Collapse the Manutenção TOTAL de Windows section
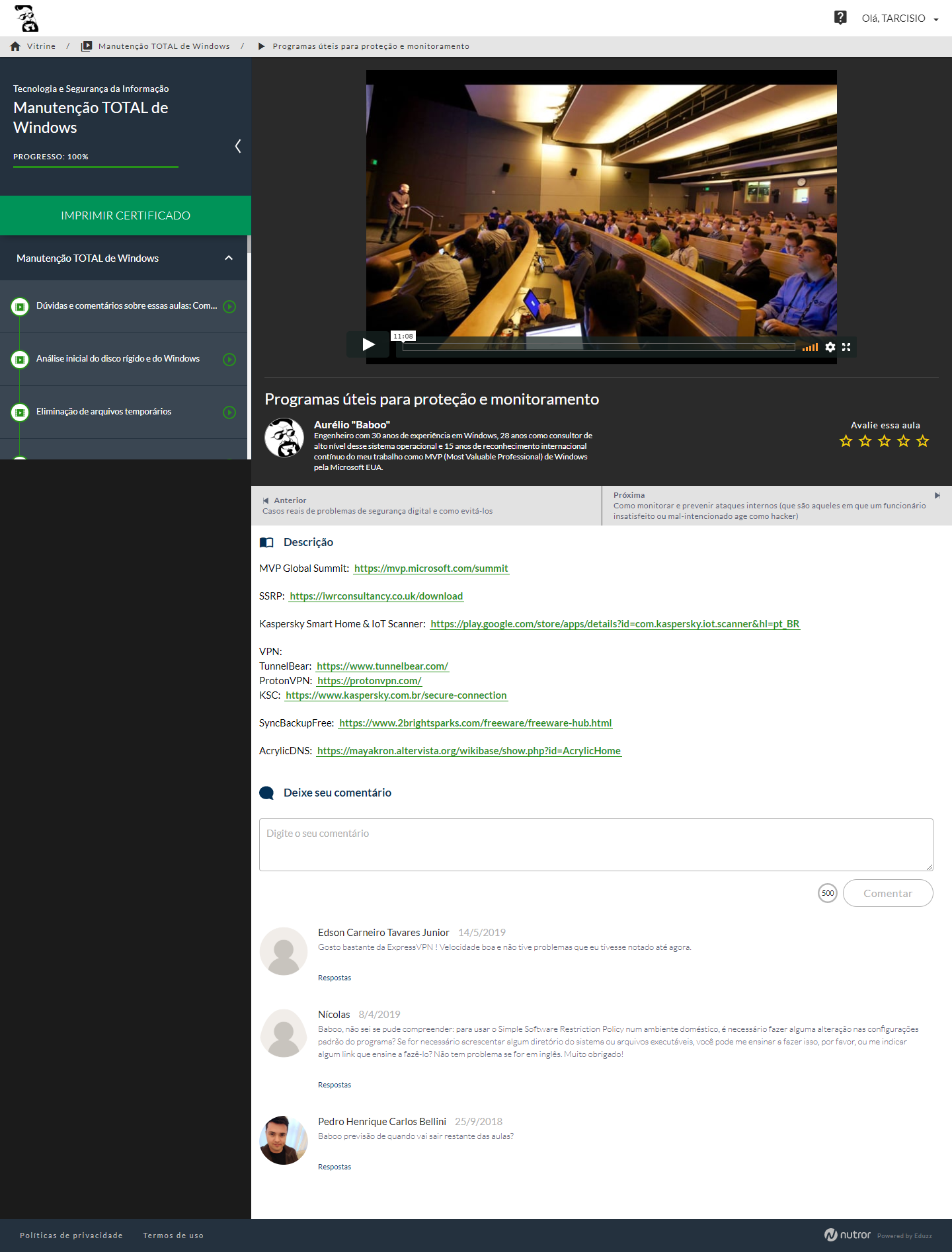 tap(229, 258)
